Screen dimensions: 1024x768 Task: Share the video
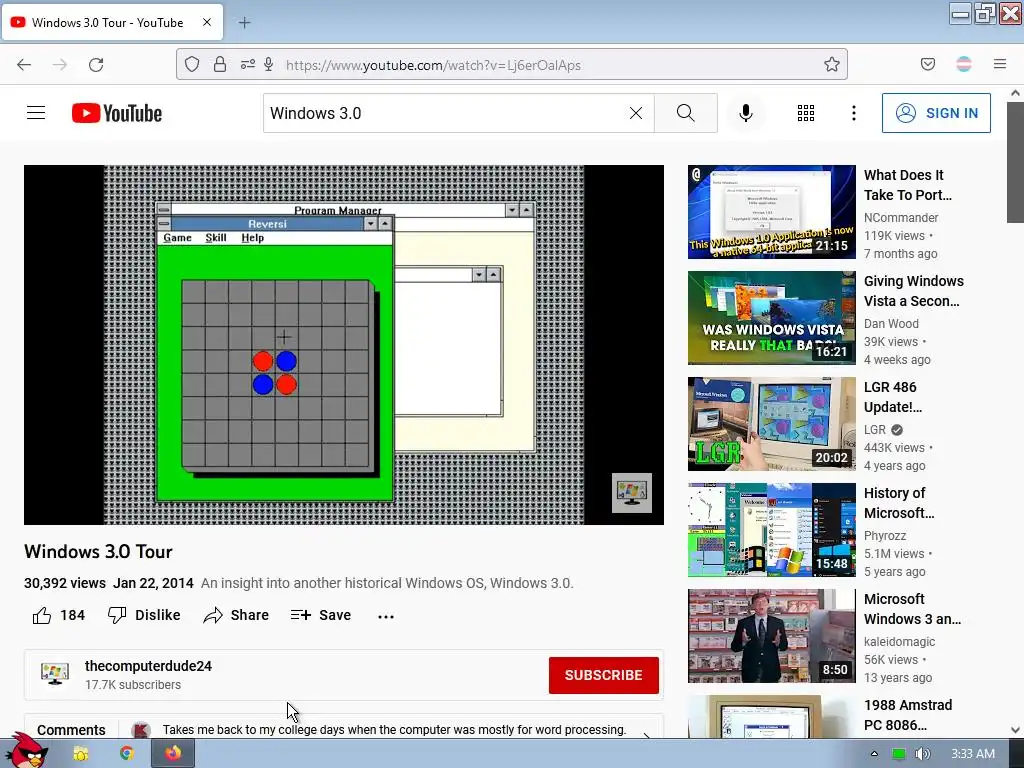(236, 615)
